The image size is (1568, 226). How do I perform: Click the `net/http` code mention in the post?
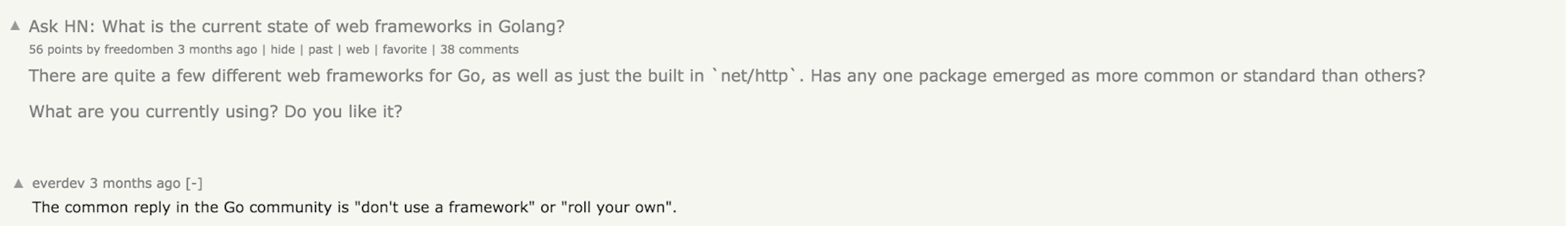pyautogui.click(x=755, y=76)
